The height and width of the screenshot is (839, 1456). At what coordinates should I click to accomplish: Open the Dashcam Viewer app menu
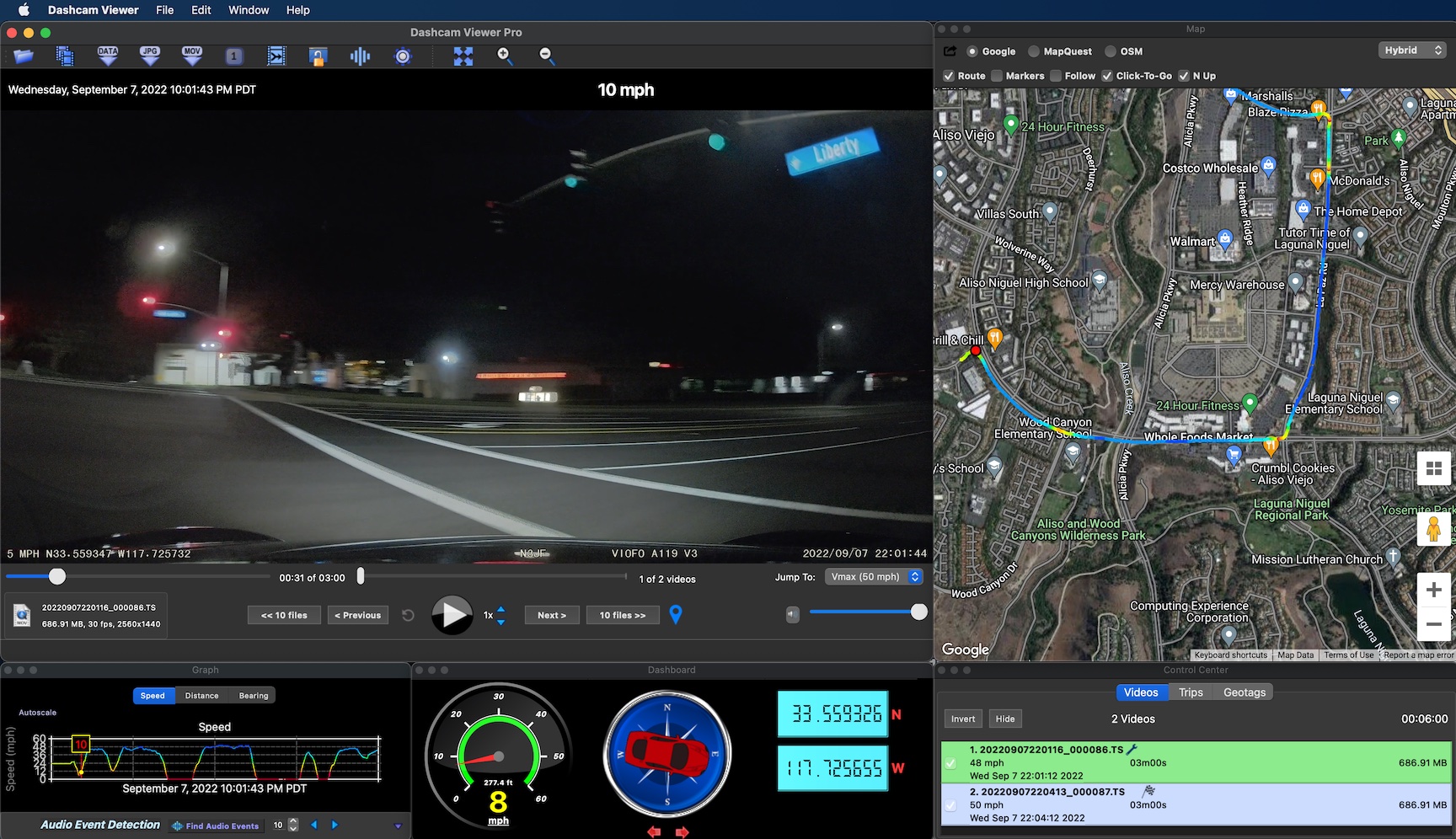(93, 10)
